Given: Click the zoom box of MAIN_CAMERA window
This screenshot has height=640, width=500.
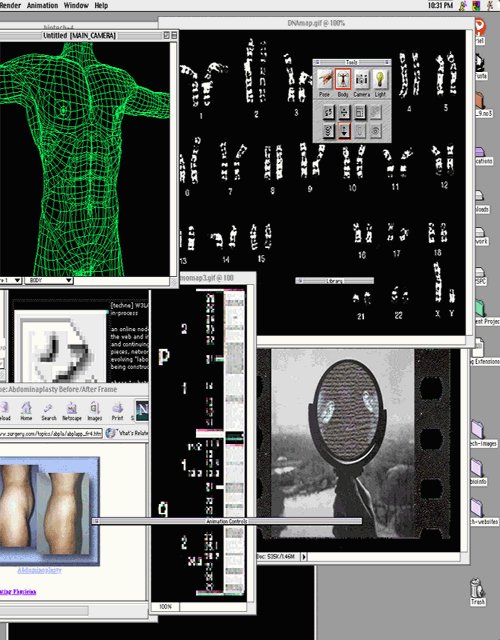Looking at the screenshot, I should click(x=167, y=36).
